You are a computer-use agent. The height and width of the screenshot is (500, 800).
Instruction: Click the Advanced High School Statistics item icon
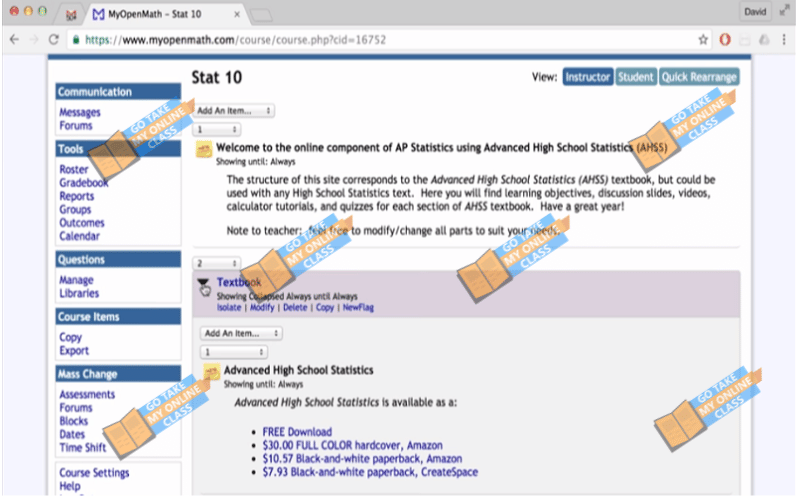212,373
